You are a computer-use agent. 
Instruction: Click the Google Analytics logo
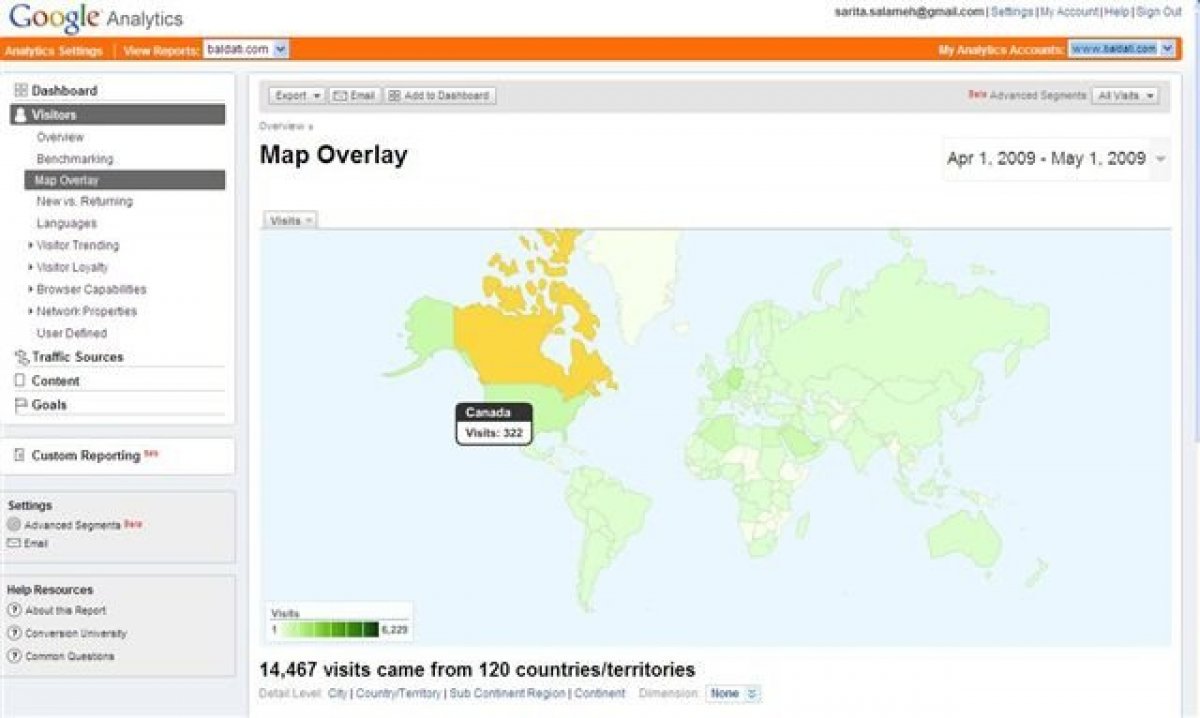96,18
